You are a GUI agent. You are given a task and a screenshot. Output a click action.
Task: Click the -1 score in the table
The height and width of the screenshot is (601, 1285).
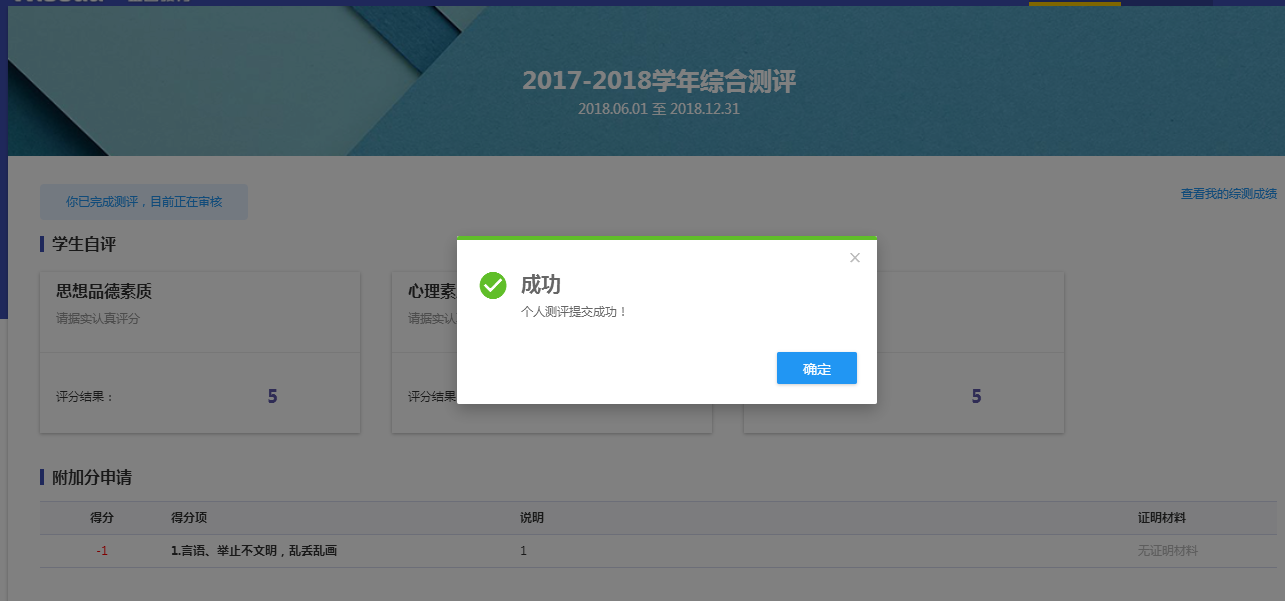(102, 551)
